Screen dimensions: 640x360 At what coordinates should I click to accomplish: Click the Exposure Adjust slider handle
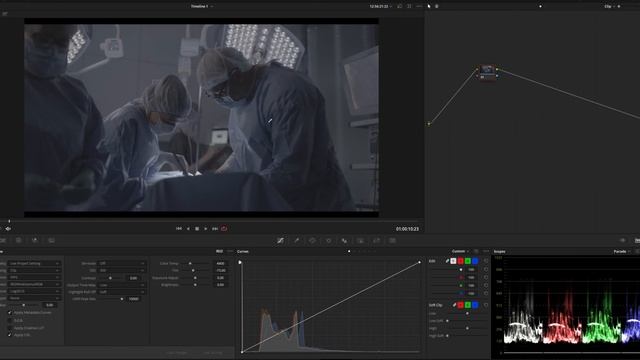click(195, 278)
